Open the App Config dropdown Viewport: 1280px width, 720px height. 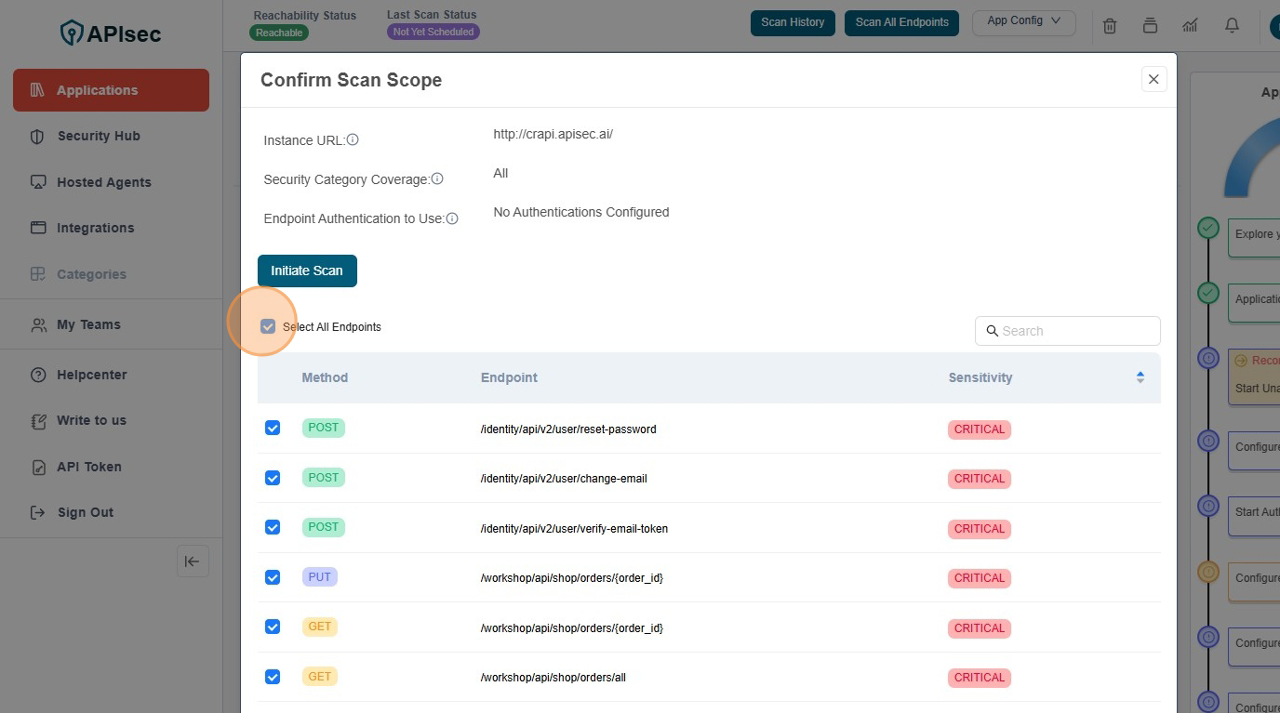pos(1023,22)
